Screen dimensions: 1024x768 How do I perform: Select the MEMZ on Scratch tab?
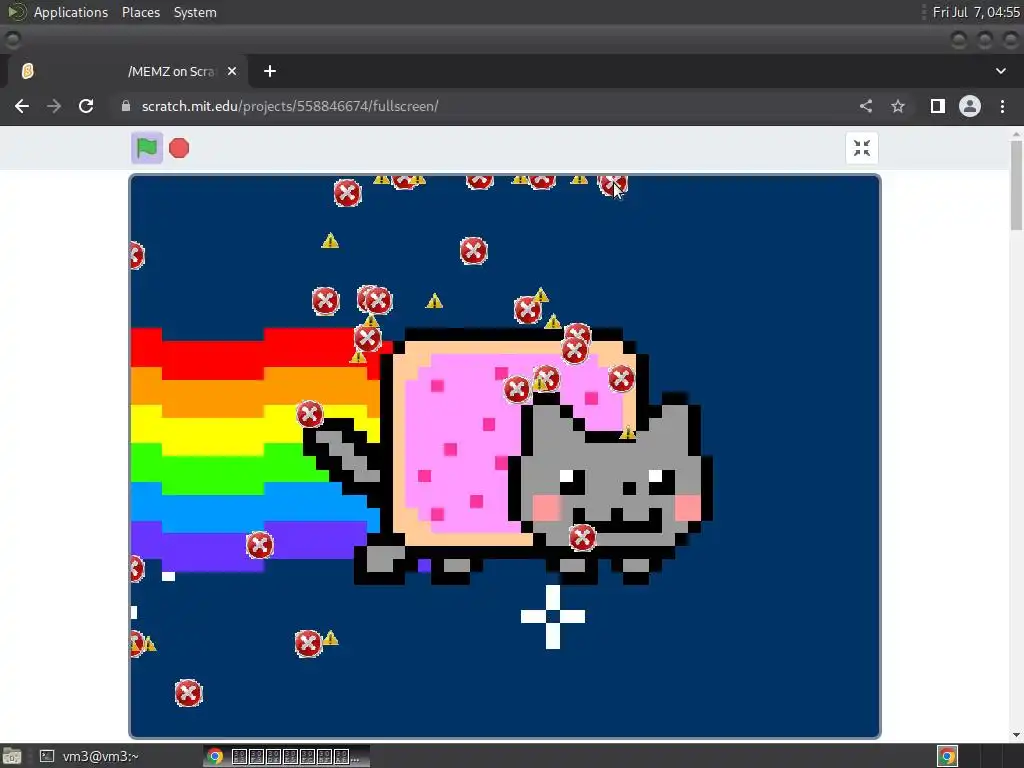click(x=127, y=71)
